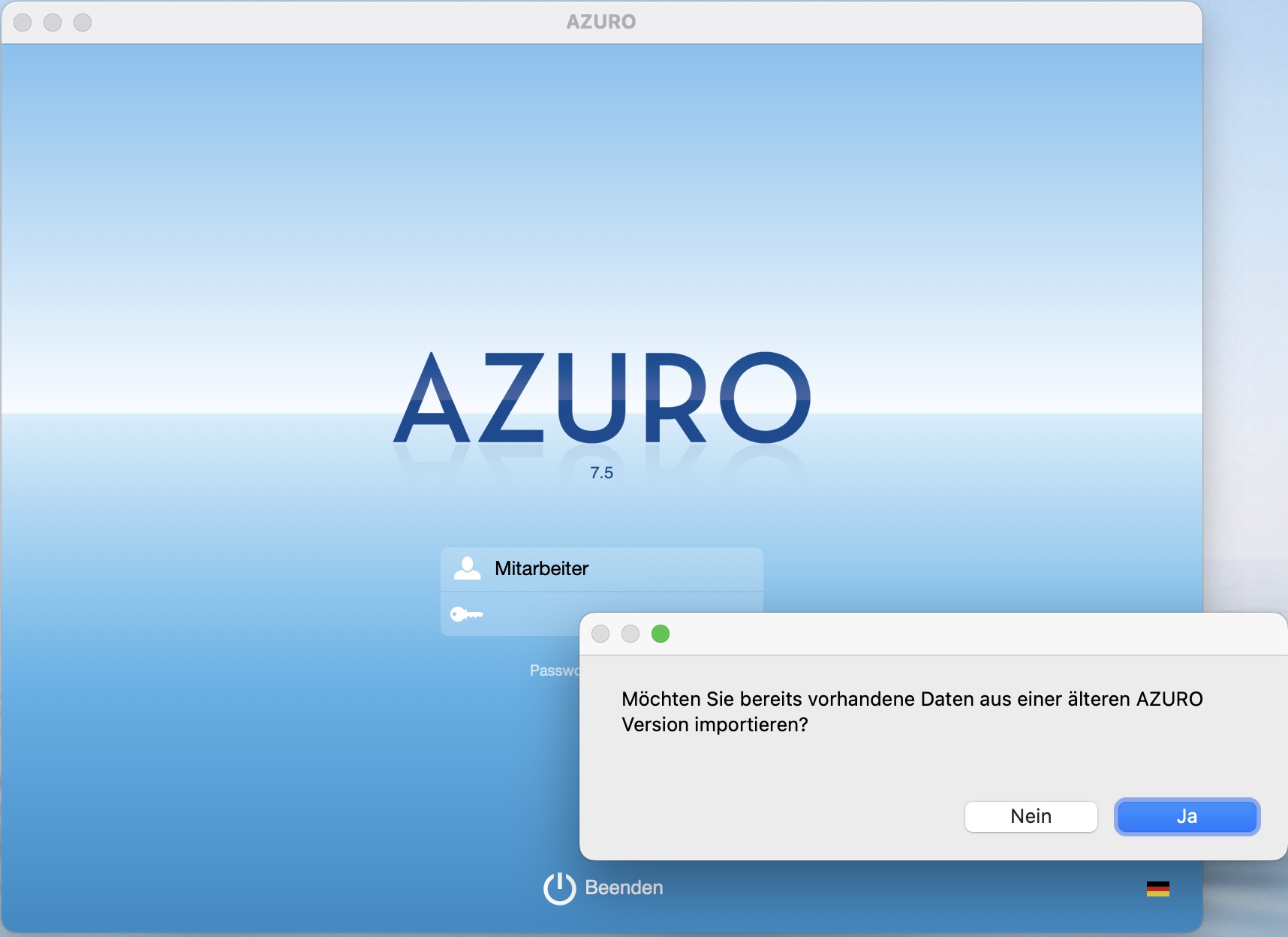Click the user silhouette icon
1288x937 pixels.
(468, 568)
